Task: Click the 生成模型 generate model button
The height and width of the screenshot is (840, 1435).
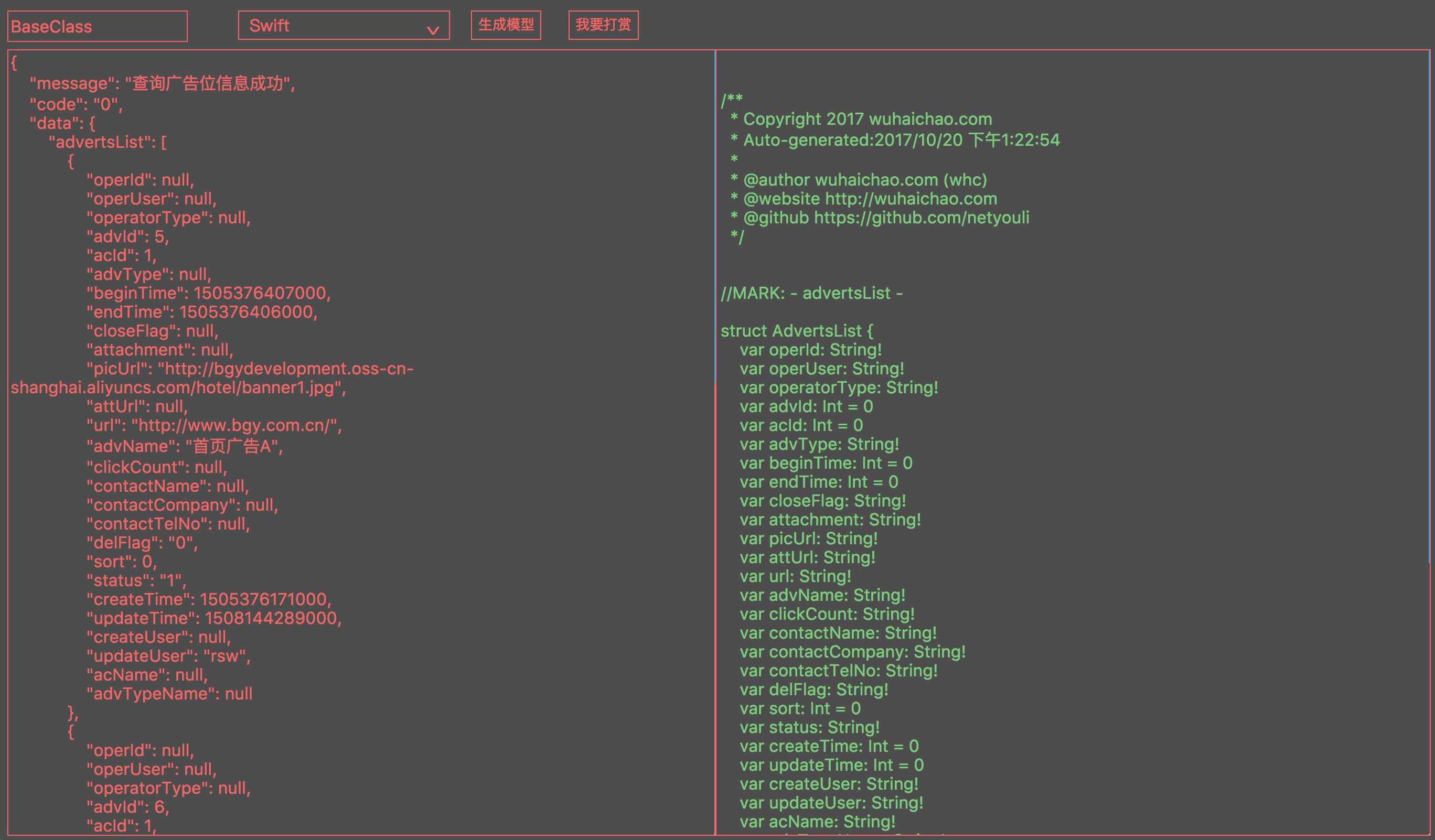Action: (x=506, y=25)
